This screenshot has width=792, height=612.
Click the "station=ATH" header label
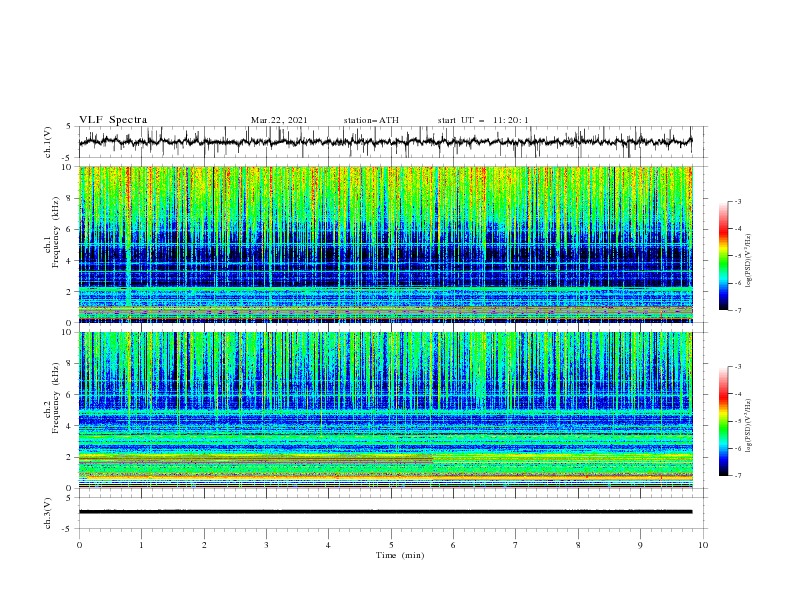[371, 120]
